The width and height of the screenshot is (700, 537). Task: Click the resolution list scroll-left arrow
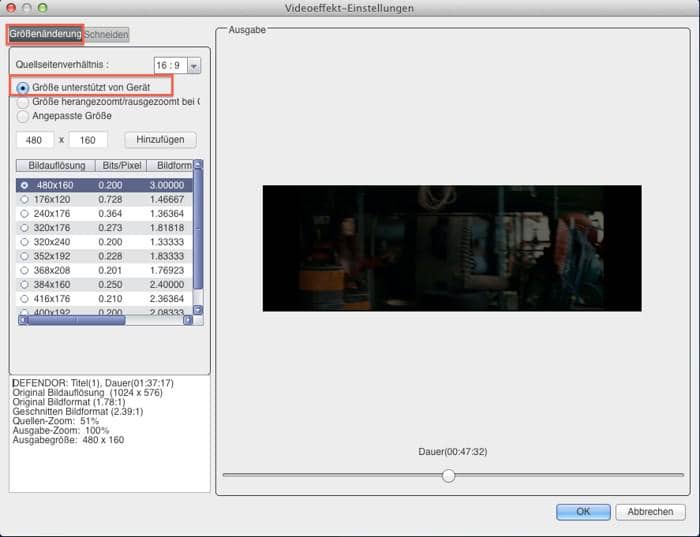(x=23, y=320)
